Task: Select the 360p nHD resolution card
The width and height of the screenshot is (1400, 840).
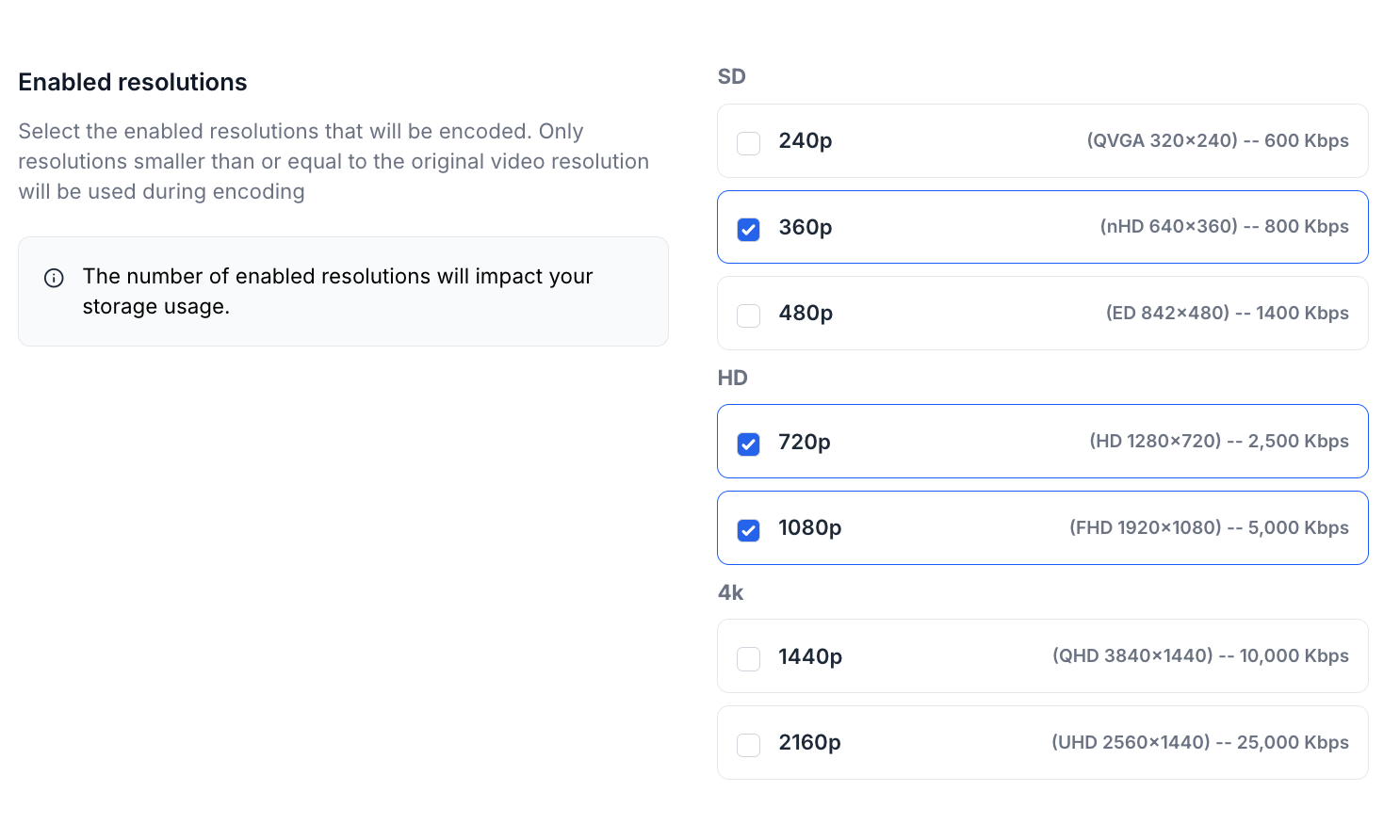Action: [x=1043, y=227]
